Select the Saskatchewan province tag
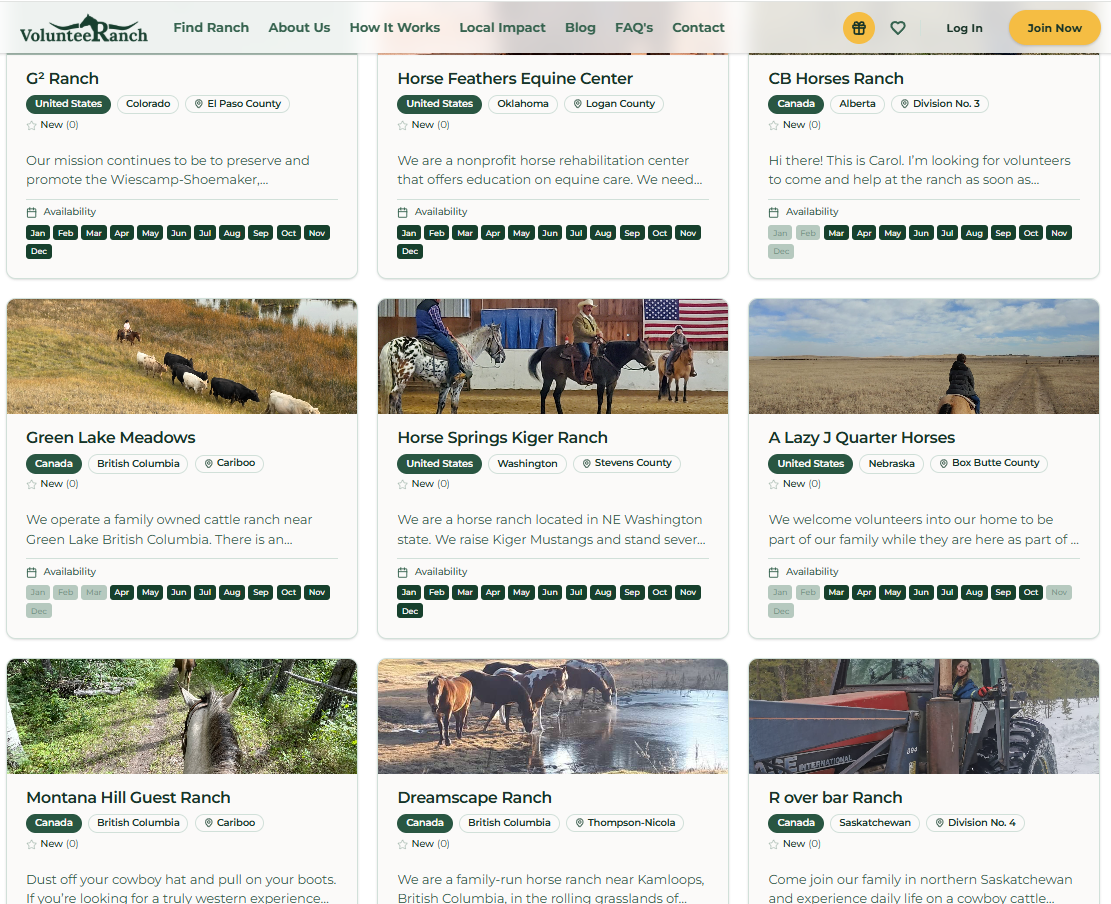The image size is (1111, 904). (875, 823)
